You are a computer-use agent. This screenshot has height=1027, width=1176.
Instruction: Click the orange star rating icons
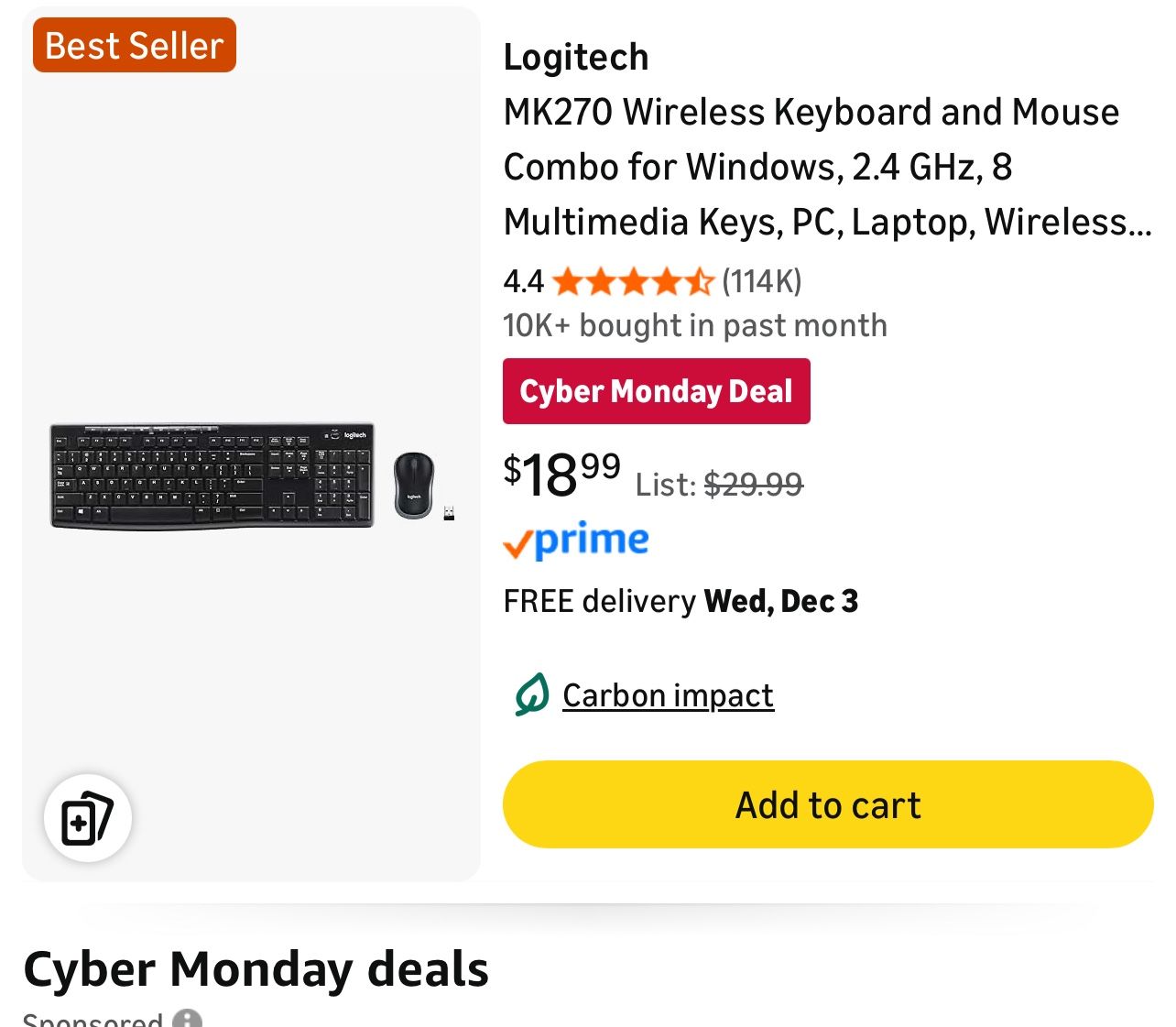(x=632, y=281)
